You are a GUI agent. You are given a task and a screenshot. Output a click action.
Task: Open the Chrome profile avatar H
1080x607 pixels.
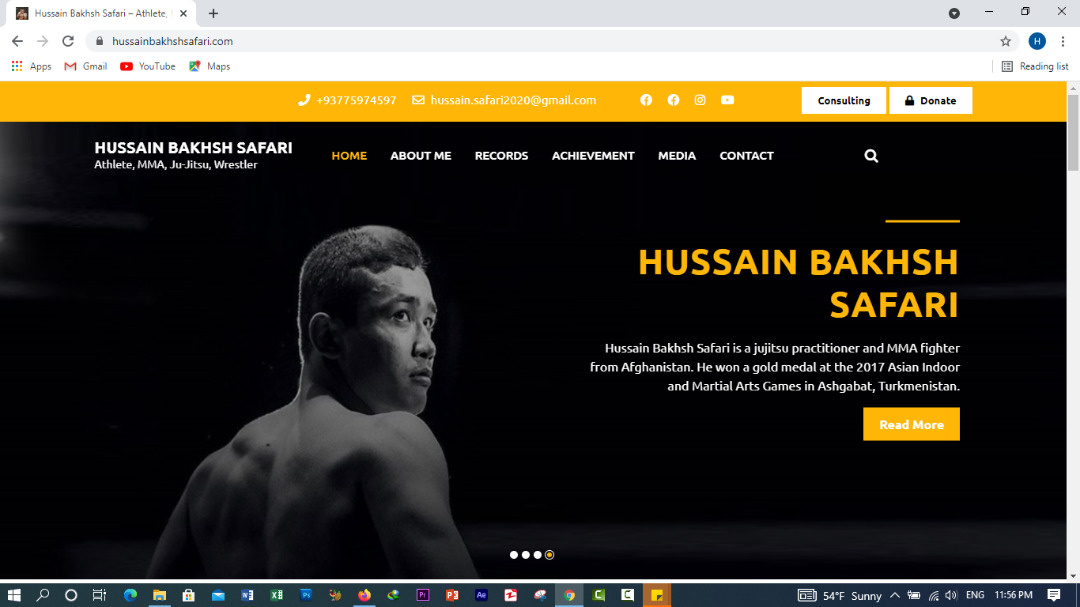[x=1037, y=41]
